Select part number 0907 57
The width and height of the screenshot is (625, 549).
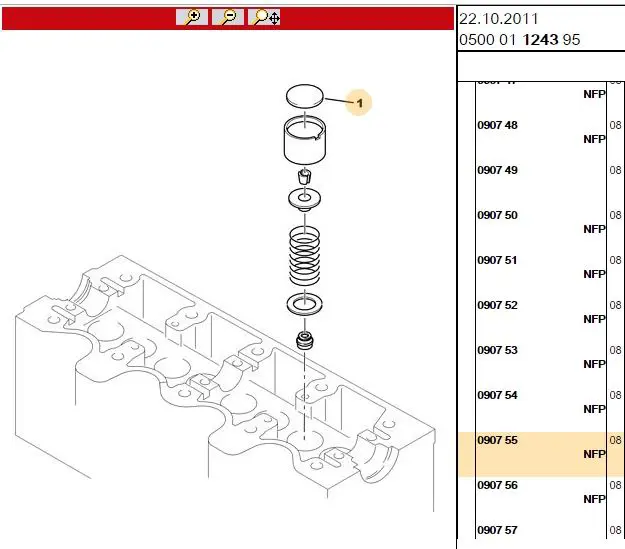pyautogui.click(x=497, y=530)
